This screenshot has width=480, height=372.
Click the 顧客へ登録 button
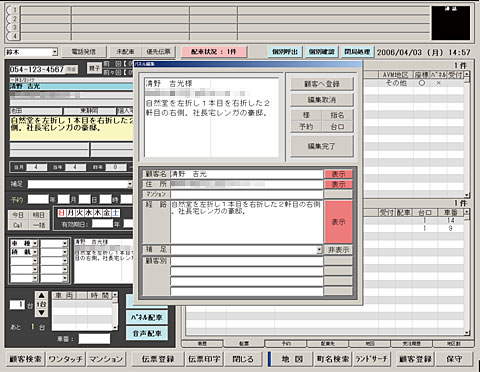[x=322, y=84]
